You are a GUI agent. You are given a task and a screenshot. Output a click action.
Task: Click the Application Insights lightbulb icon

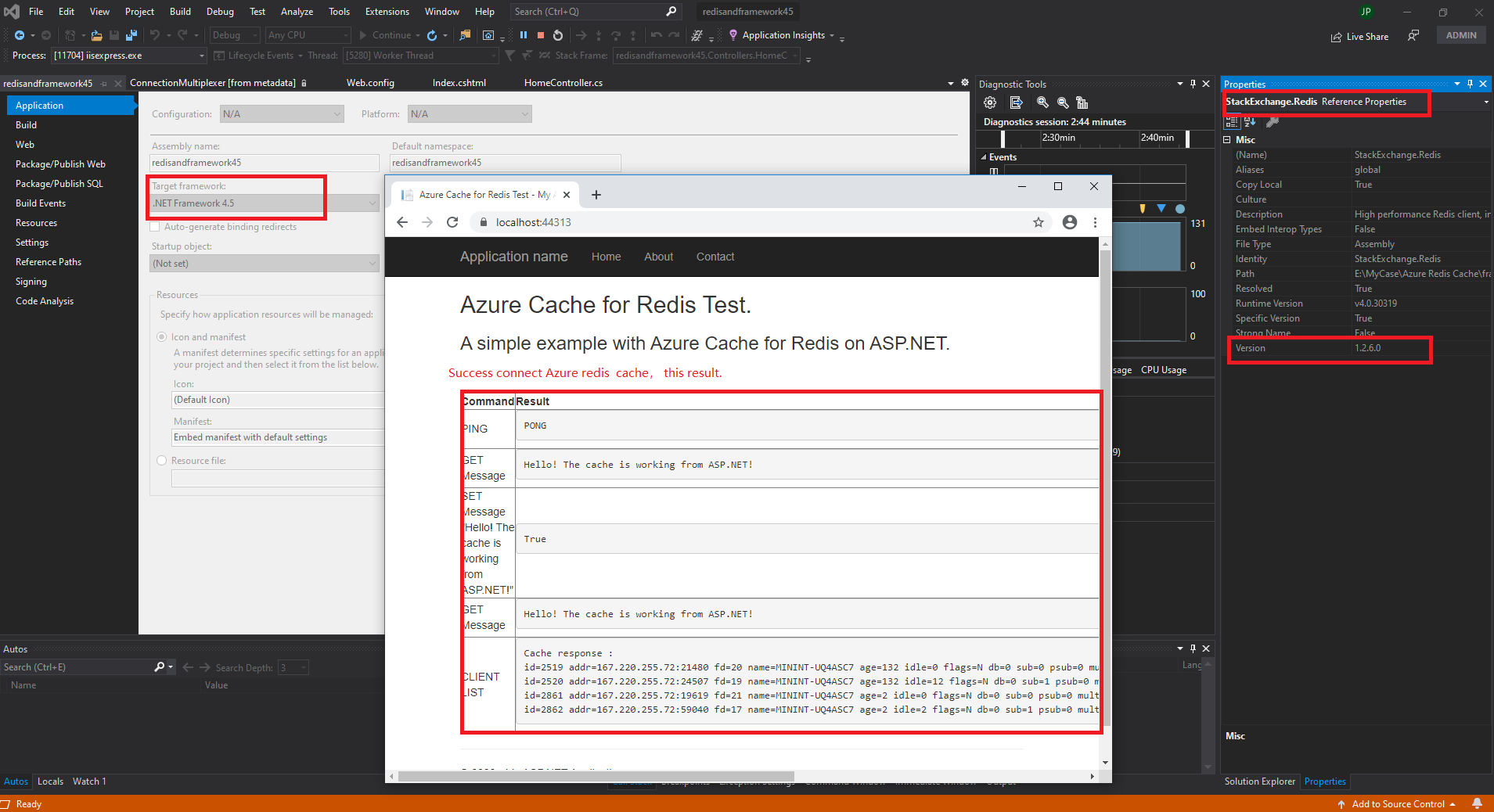pos(733,35)
